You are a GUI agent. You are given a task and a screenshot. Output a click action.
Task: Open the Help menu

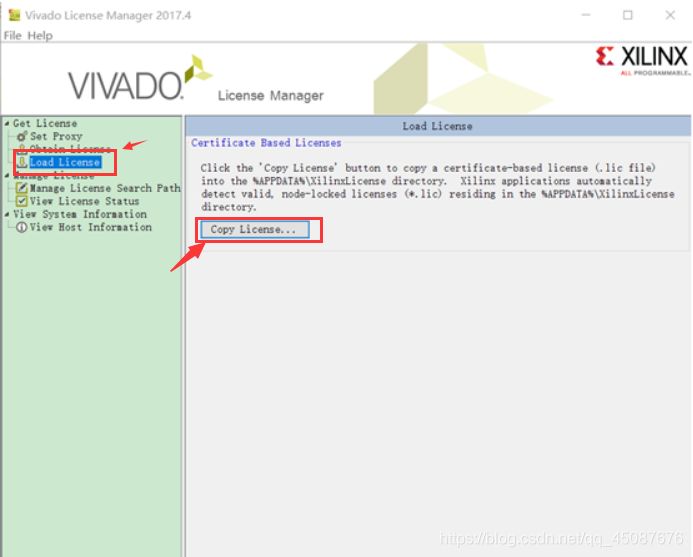tap(40, 35)
